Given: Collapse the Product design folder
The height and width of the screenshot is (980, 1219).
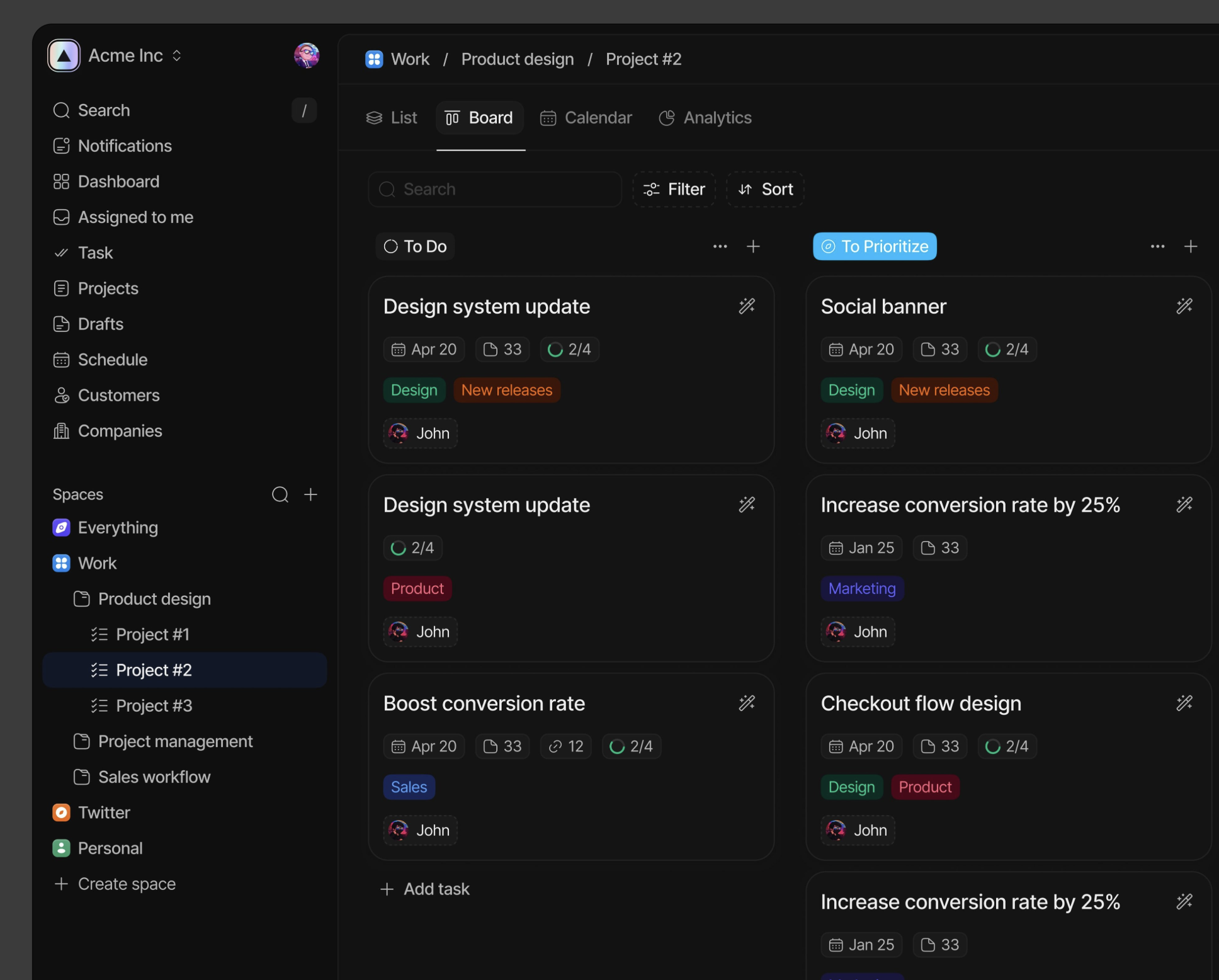Looking at the screenshot, I should click(142, 599).
